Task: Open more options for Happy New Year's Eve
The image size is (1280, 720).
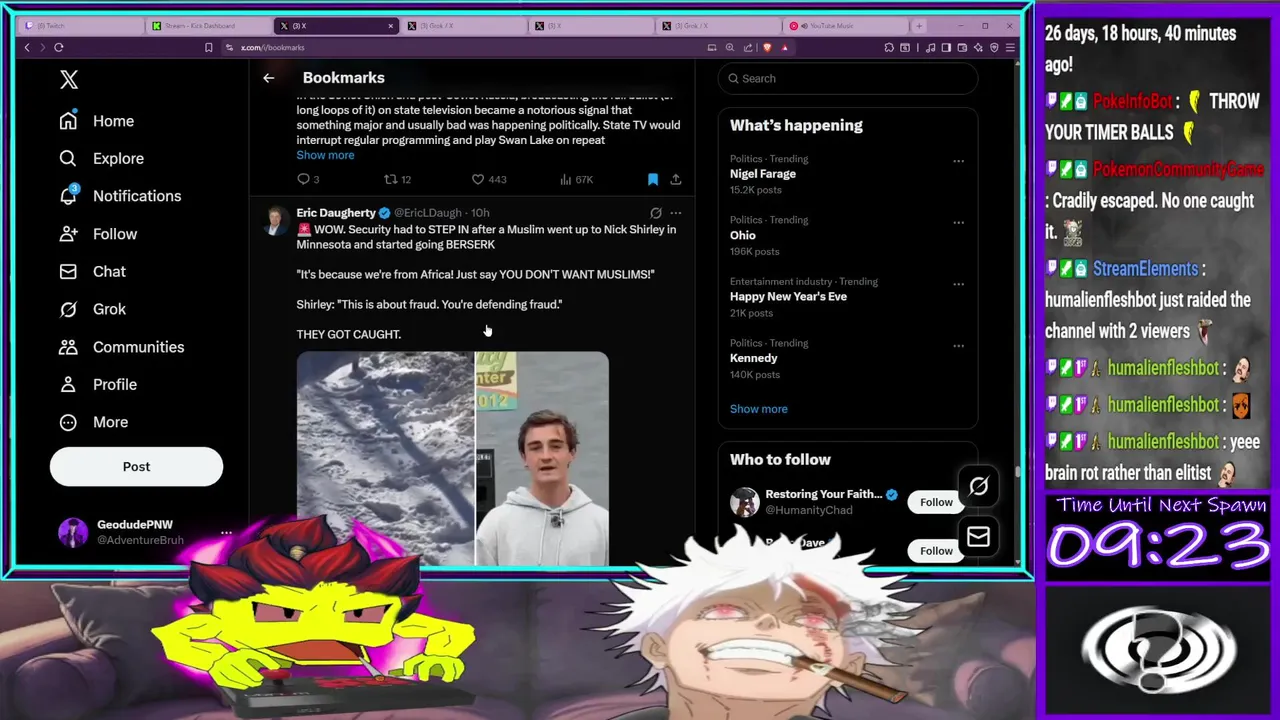Action: [958, 284]
